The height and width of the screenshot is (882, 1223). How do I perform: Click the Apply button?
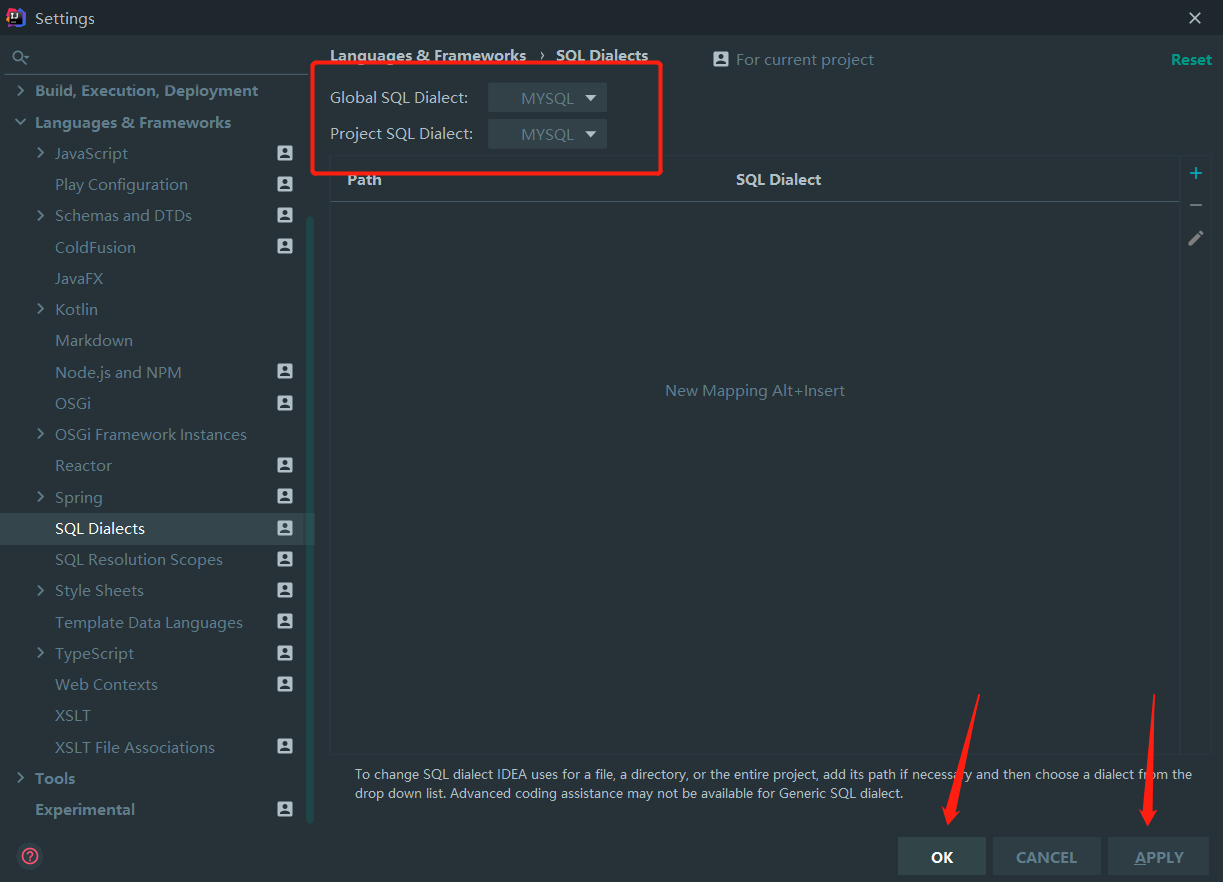tap(1159, 857)
